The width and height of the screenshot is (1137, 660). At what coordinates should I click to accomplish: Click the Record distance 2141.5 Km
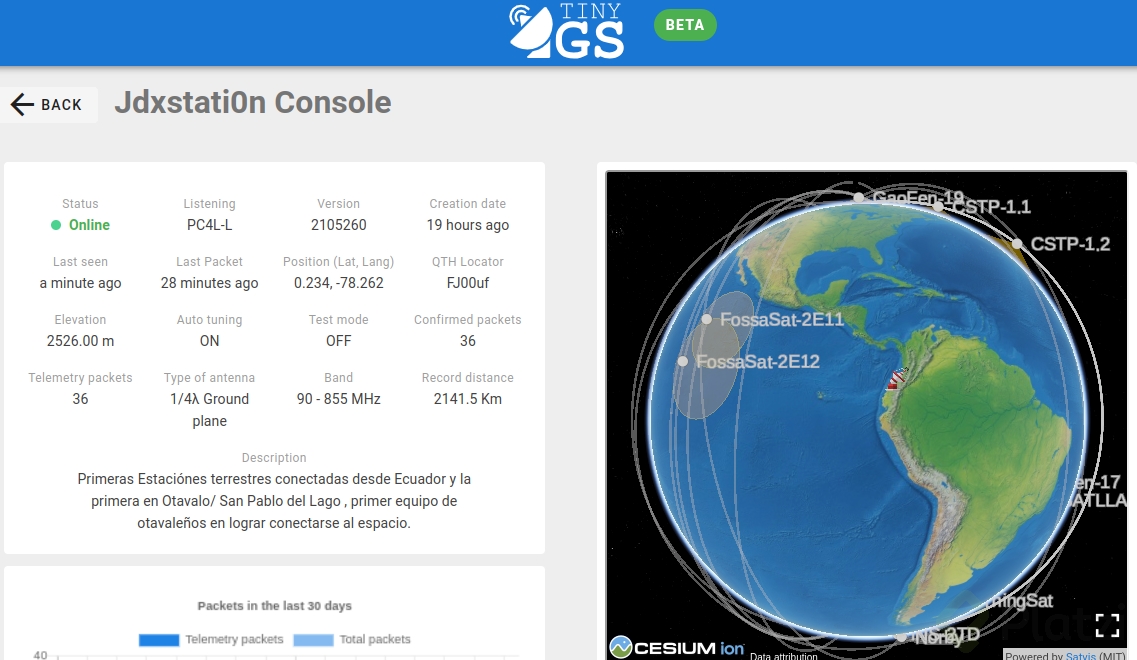coord(468,399)
